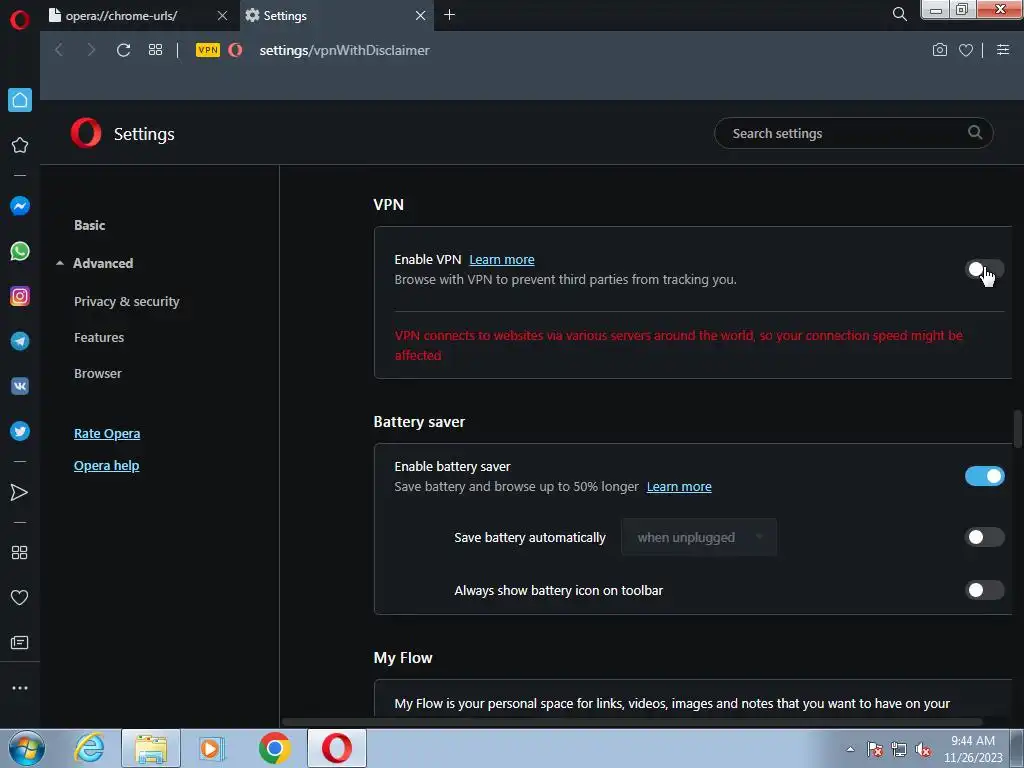Viewport: 1024px width, 768px height.
Task: Open Windows Explorer from taskbar
Action: [x=151, y=748]
